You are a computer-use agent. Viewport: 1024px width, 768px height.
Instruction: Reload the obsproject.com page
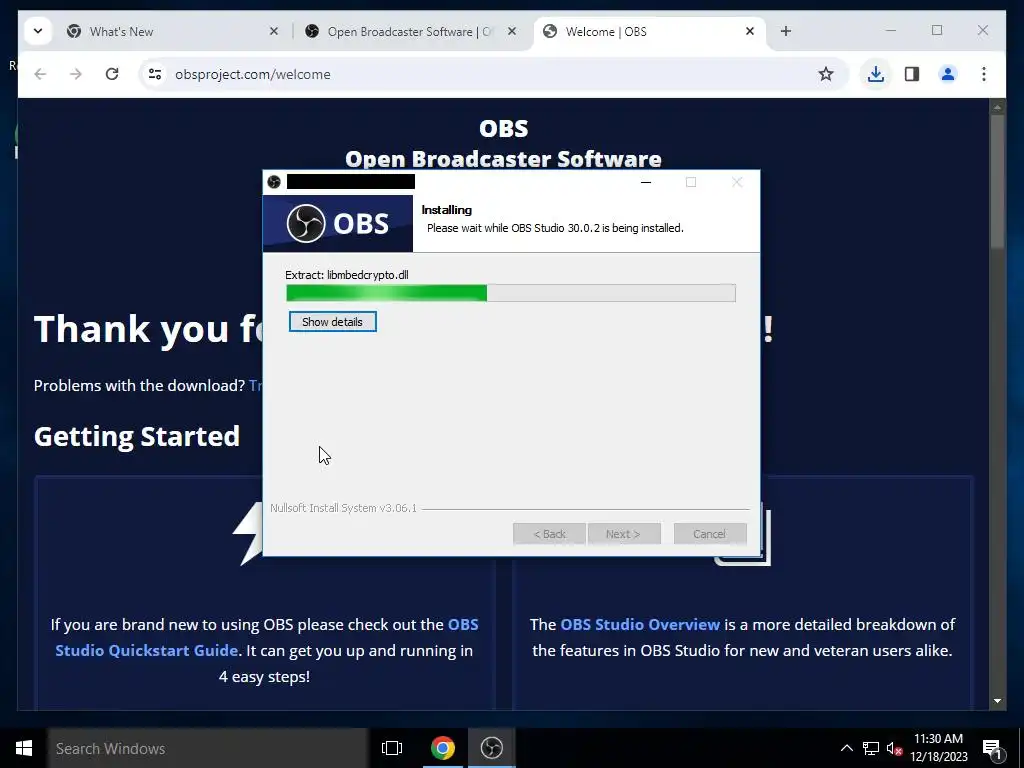pos(112,74)
